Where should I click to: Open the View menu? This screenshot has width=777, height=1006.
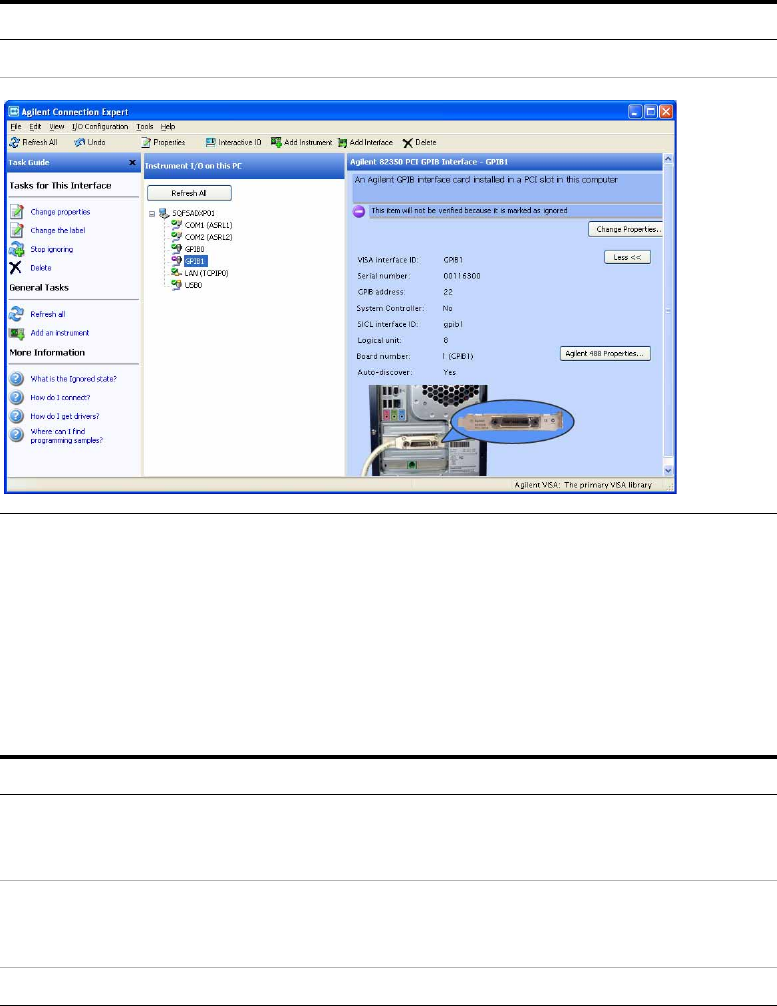click(57, 127)
